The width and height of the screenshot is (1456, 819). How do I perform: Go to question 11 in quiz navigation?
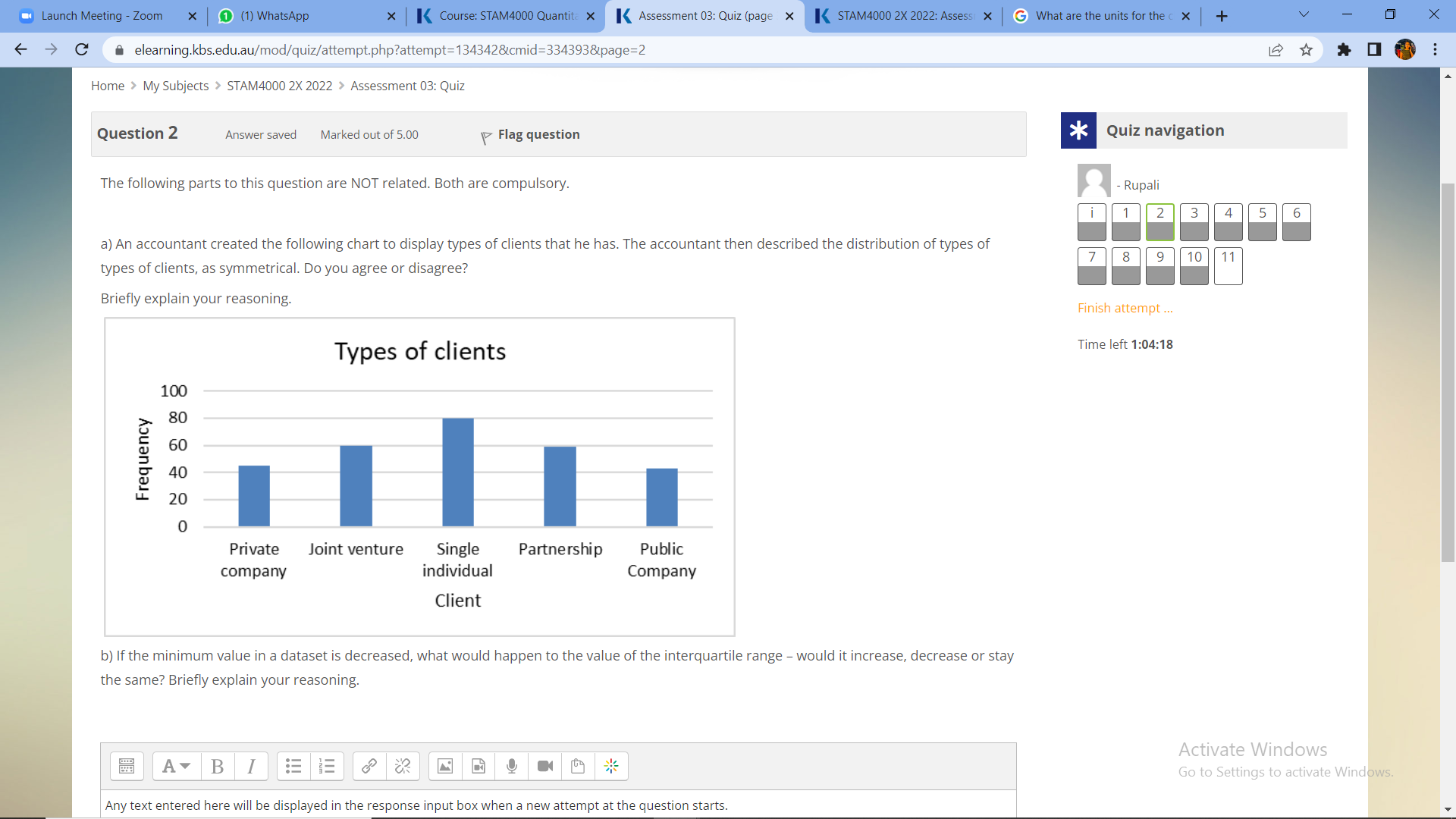pyautogui.click(x=1228, y=265)
